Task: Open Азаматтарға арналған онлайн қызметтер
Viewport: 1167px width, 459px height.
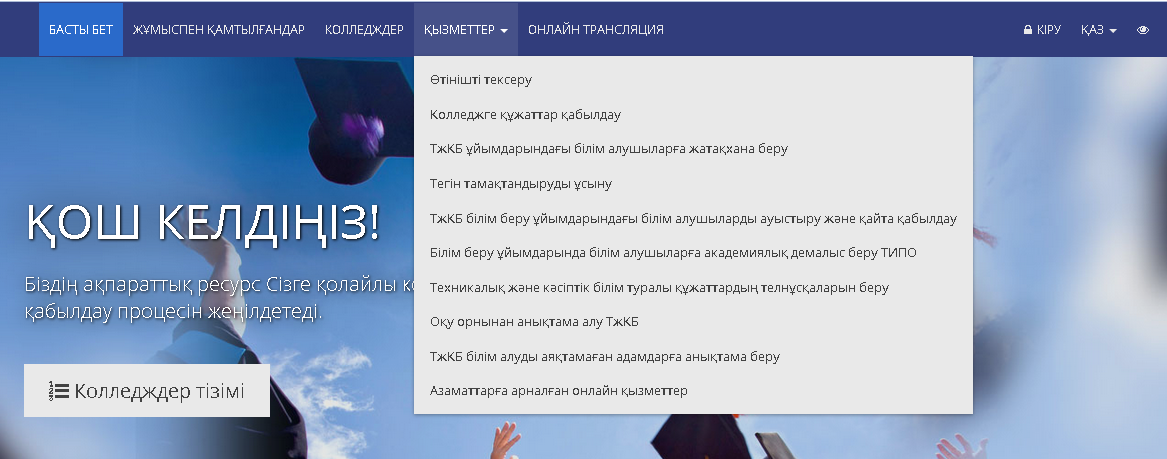Action: (558, 391)
